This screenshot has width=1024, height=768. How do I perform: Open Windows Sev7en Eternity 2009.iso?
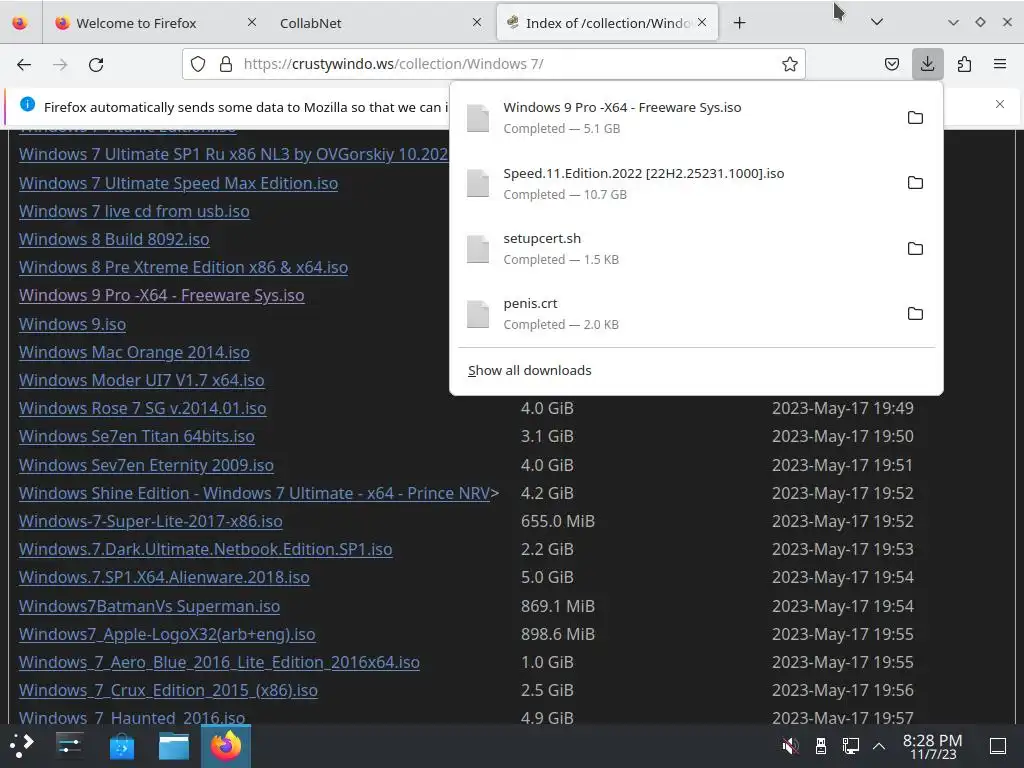146,465
